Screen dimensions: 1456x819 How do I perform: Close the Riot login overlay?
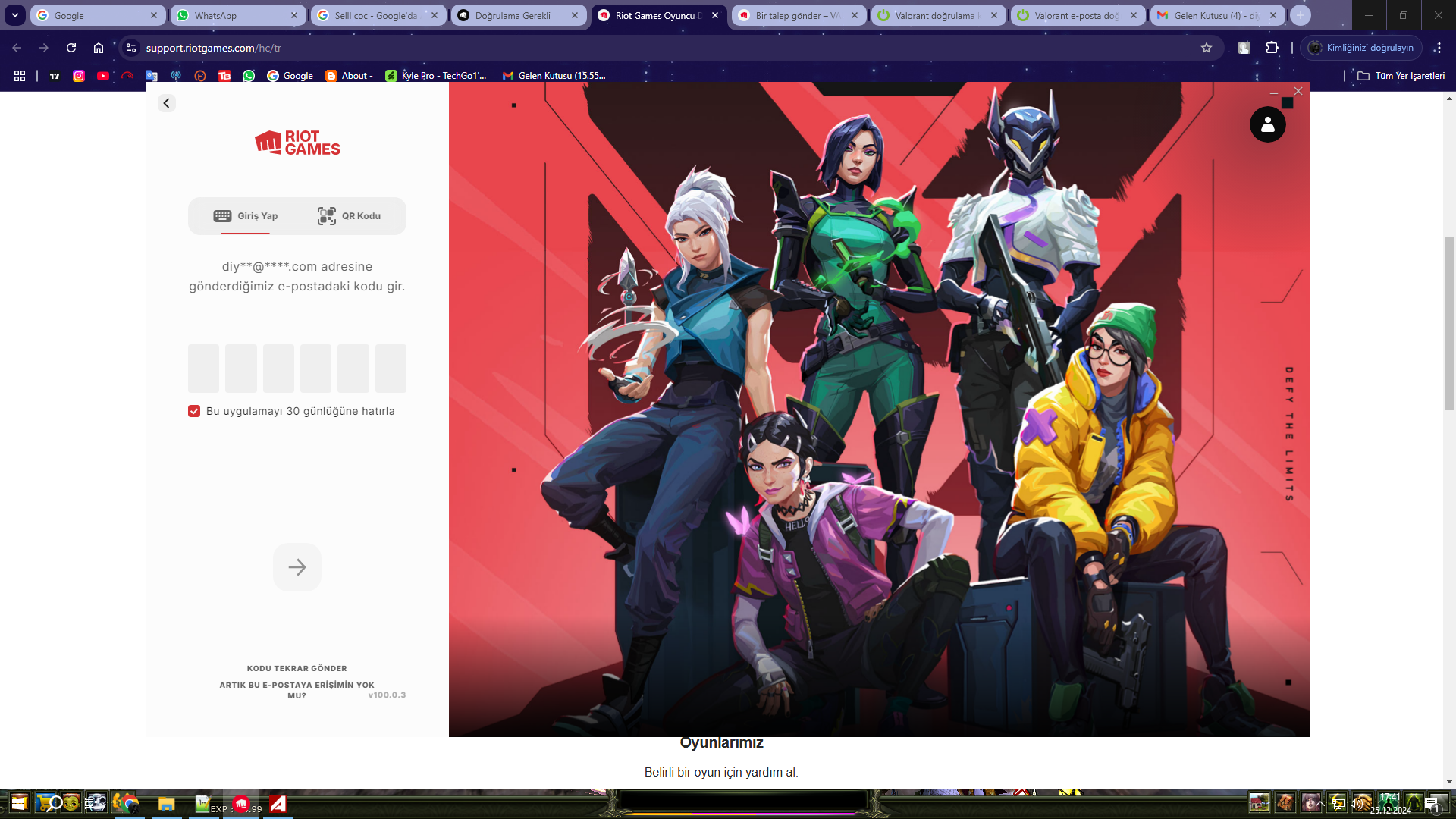point(1298,91)
